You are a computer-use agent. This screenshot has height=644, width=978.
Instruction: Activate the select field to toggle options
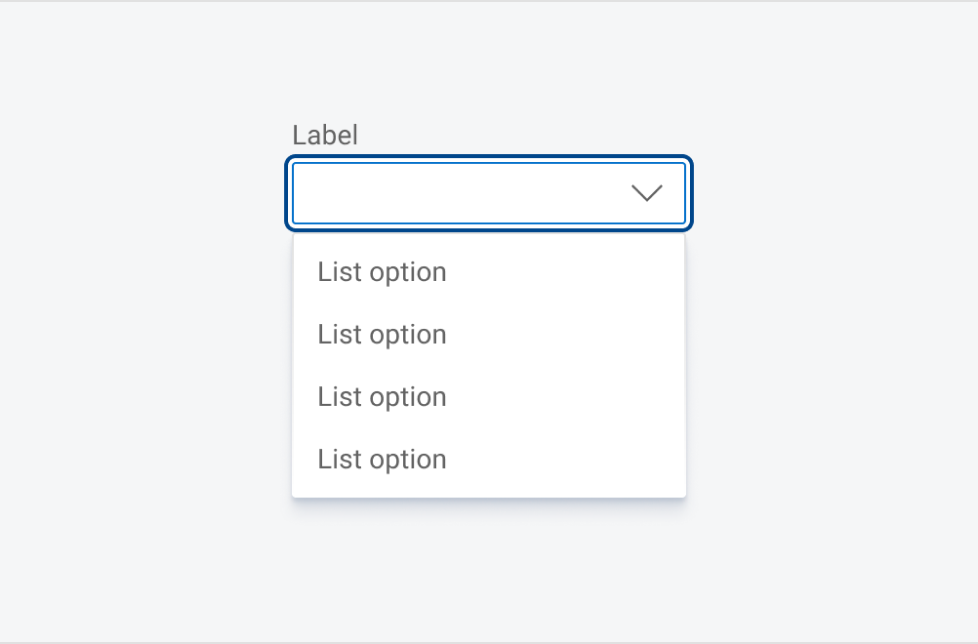pyautogui.click(x=490, y=193)
